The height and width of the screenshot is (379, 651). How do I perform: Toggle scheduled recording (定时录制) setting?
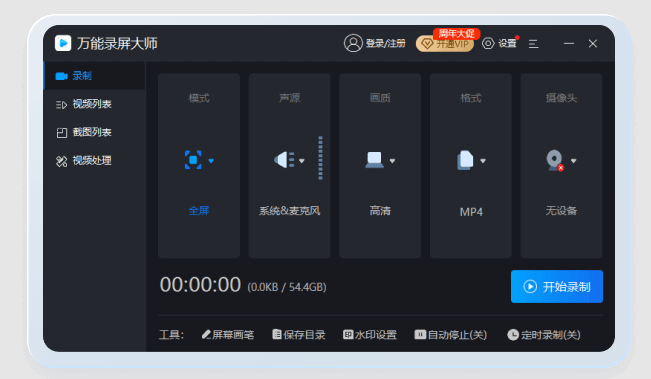[x=544, y=335]
